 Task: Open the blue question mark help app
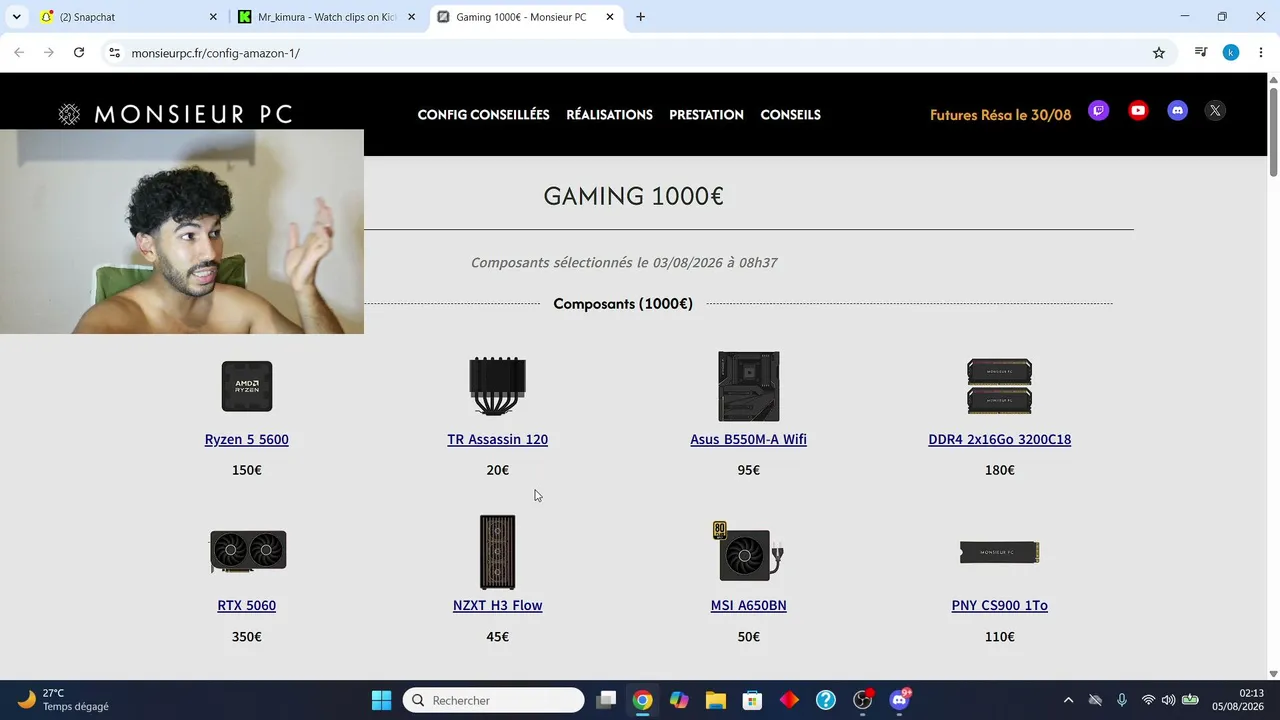(826, 700)
